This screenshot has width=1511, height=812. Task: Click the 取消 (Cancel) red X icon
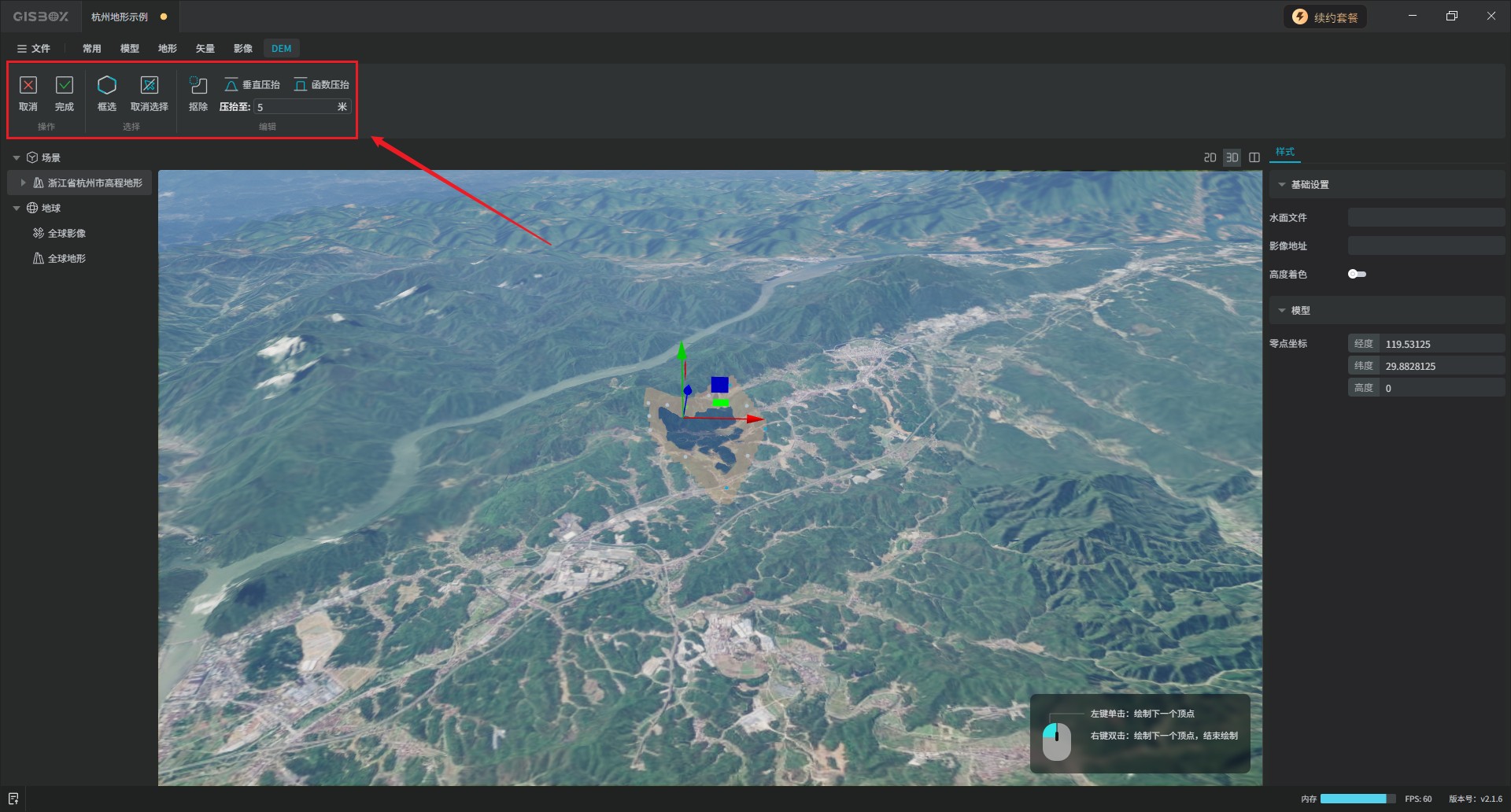point(28,85)
